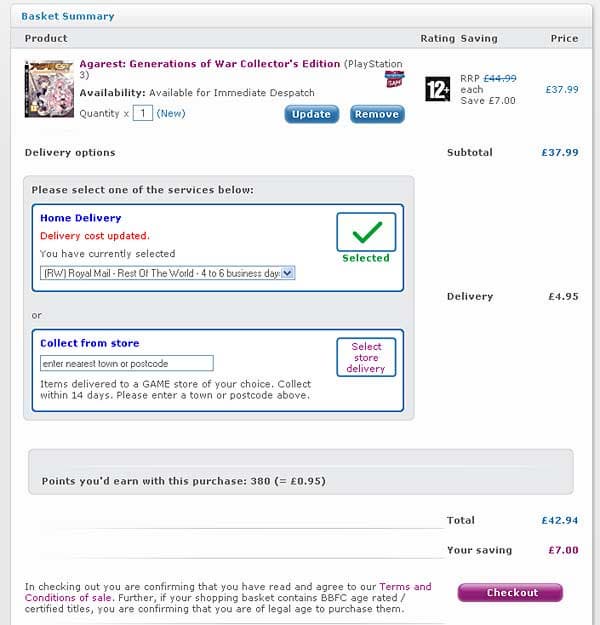Click into the Quantity input field

143,114
